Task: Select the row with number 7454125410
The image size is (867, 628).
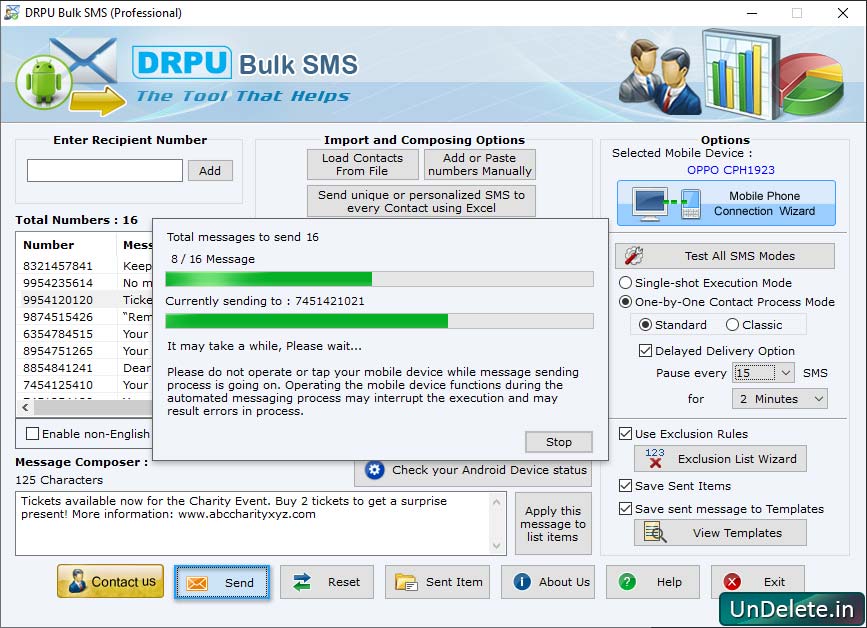Action: pyautogui.click(x=85, y=385)
